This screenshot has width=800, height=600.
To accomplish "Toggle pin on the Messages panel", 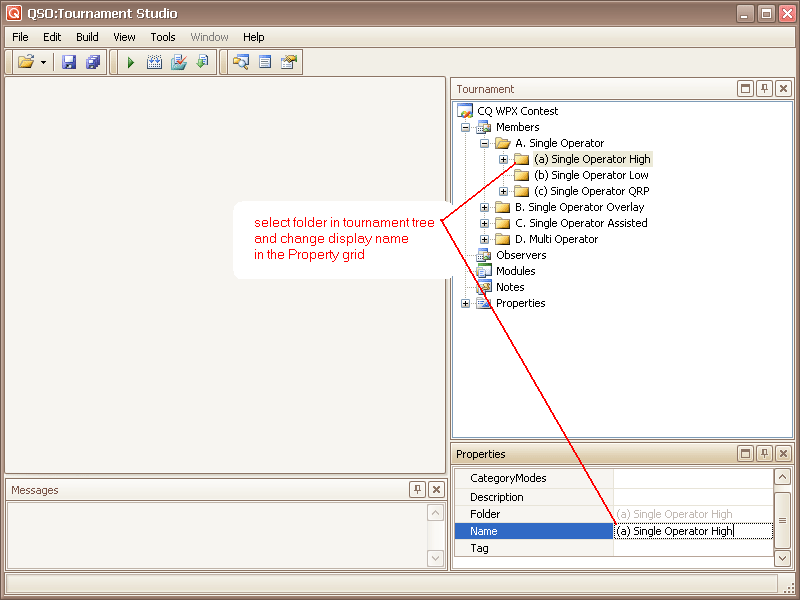I will pyautogui.click(x=418, y=490).
